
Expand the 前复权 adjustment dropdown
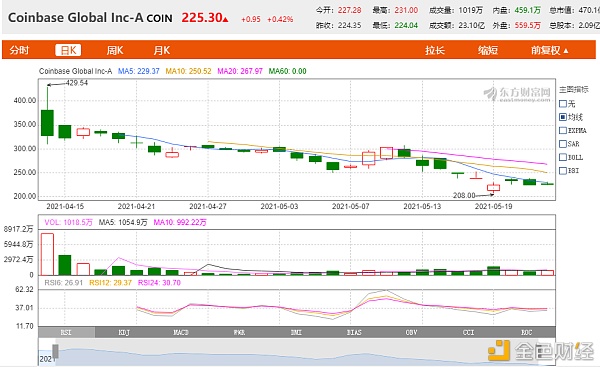point(549,50)
